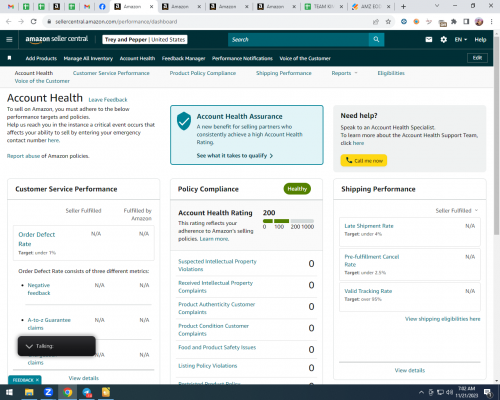Viewport: 500px width, 400px height.
Task: Close the TEAM KN browser tab
Action: [x=341, y=6]
